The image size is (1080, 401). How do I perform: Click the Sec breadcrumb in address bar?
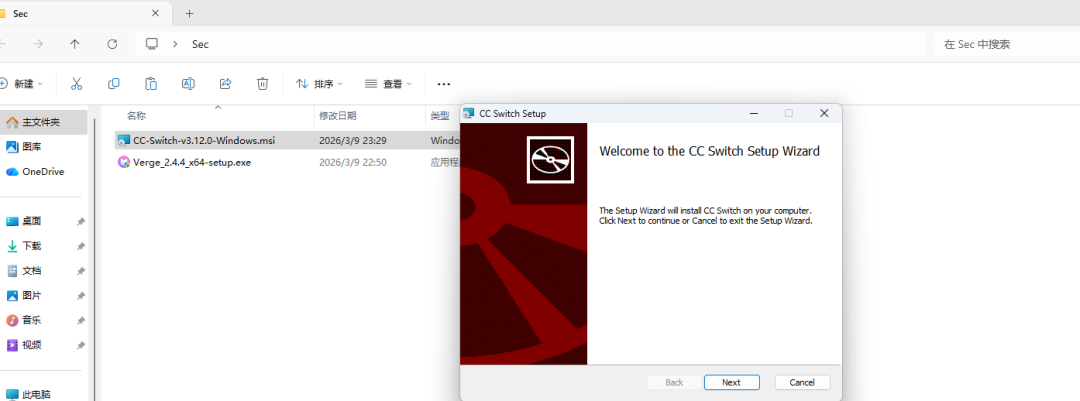(200, 44)
